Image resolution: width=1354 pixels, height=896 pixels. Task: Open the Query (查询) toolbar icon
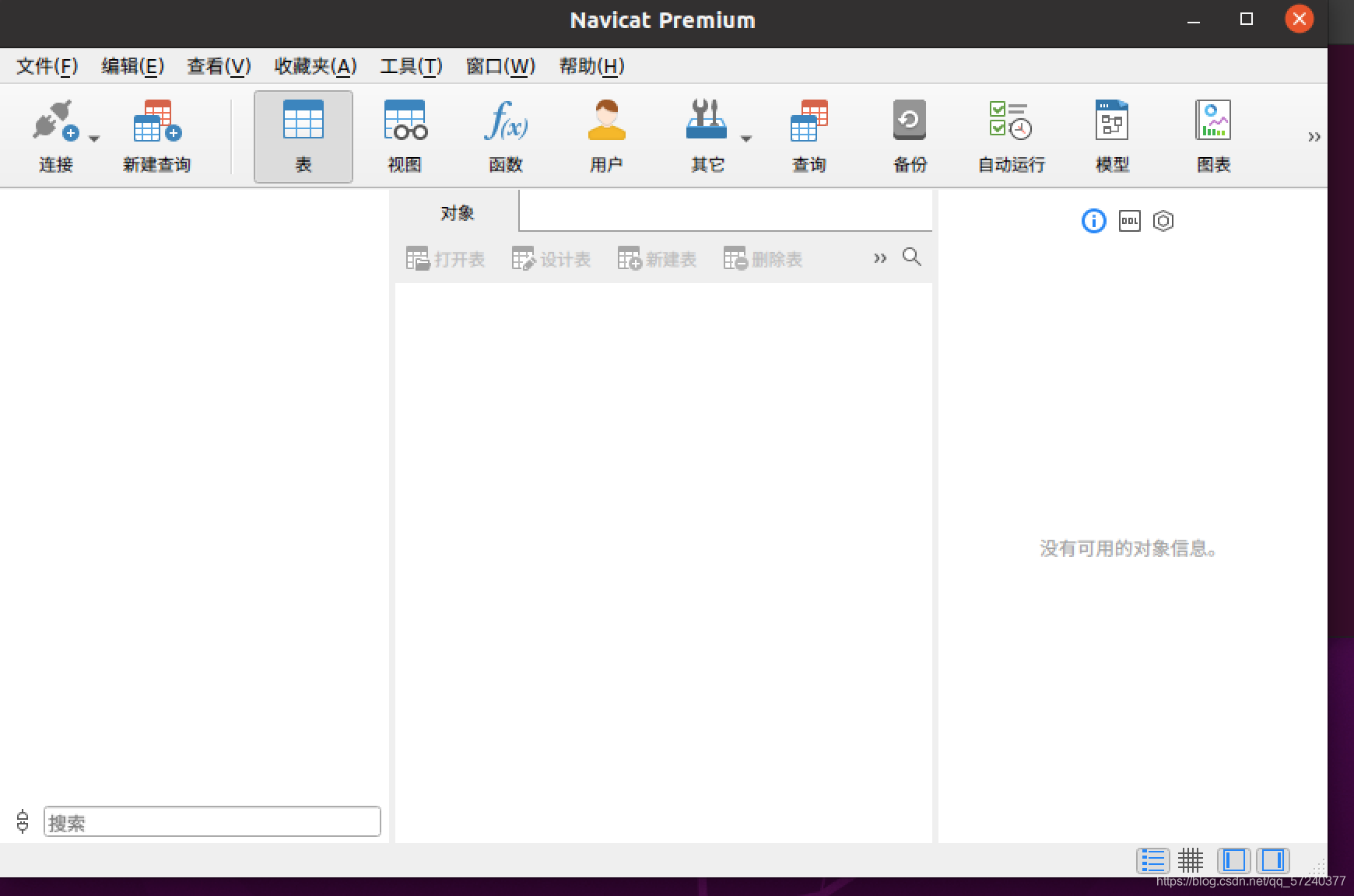point(809,121)
